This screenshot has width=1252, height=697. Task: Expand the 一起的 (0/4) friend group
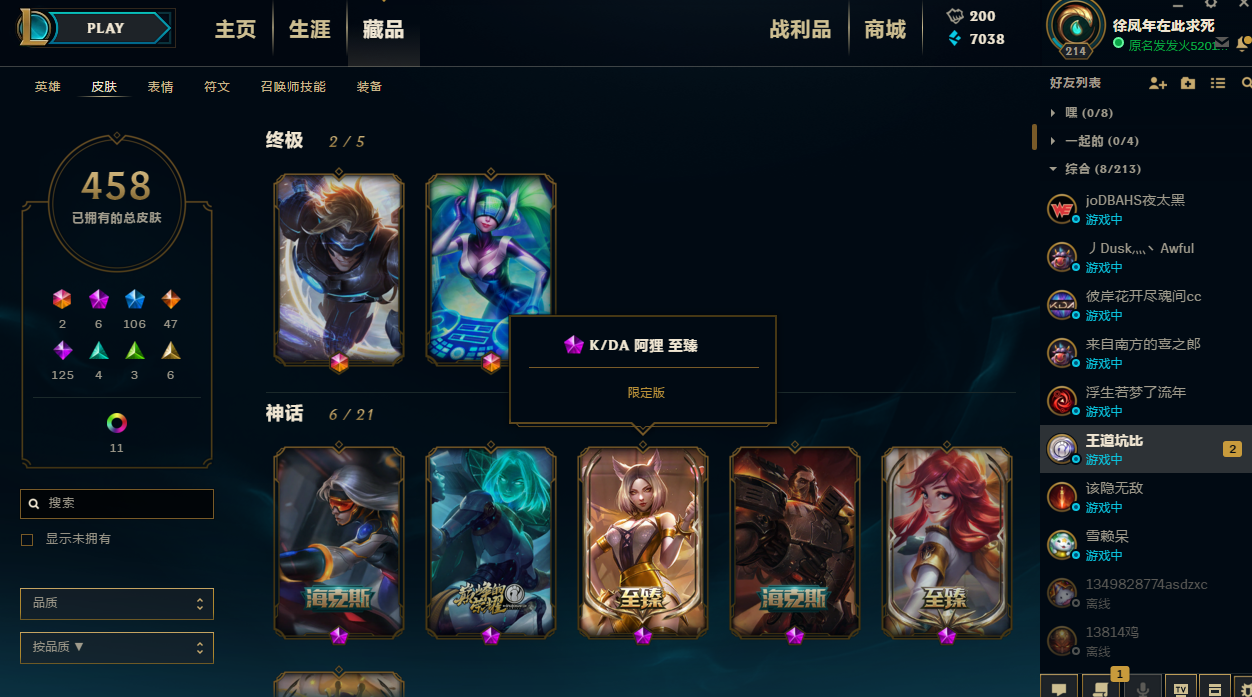pos(1053,141)
